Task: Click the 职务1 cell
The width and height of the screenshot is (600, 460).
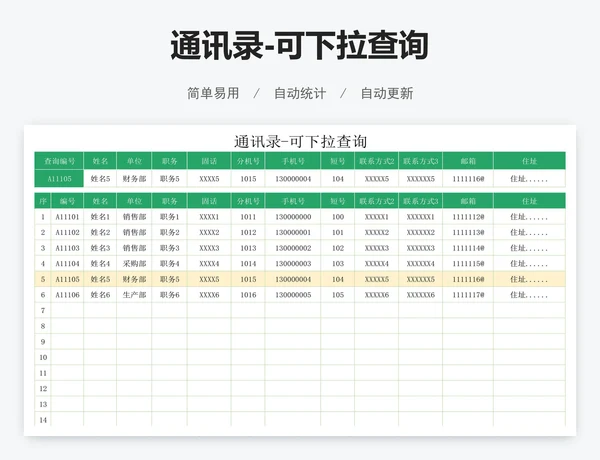Action: coord(170,217)
